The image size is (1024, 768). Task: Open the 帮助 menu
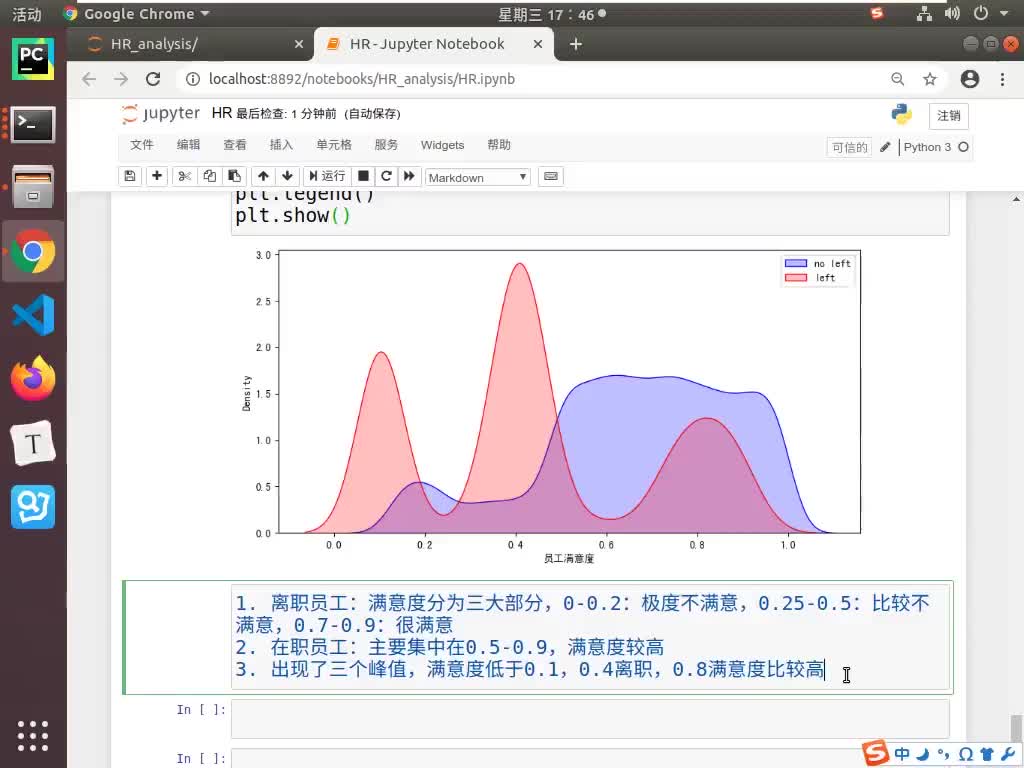click(499, 145)
